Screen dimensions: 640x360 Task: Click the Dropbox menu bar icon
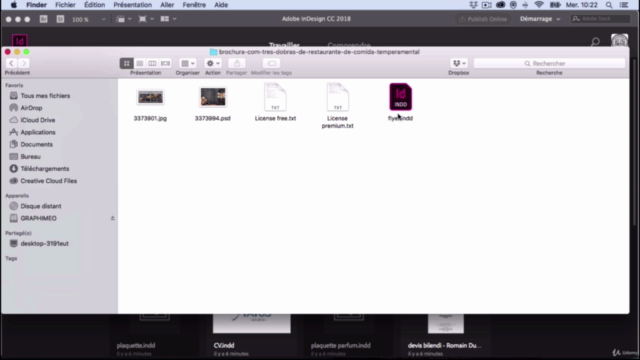click(473, 5)
